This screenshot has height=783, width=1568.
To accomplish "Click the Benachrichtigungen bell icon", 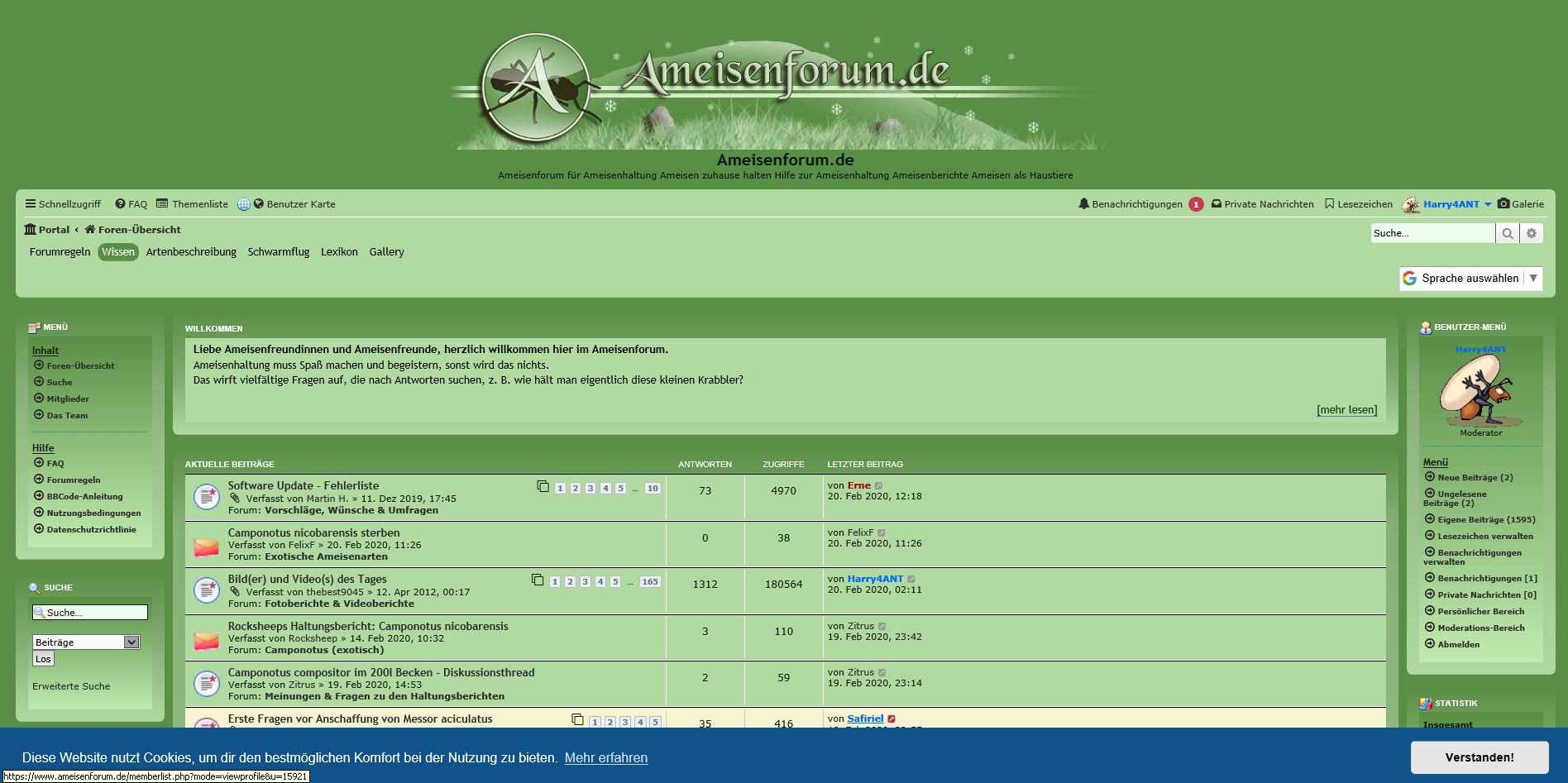I will [x=1083, y=203].
